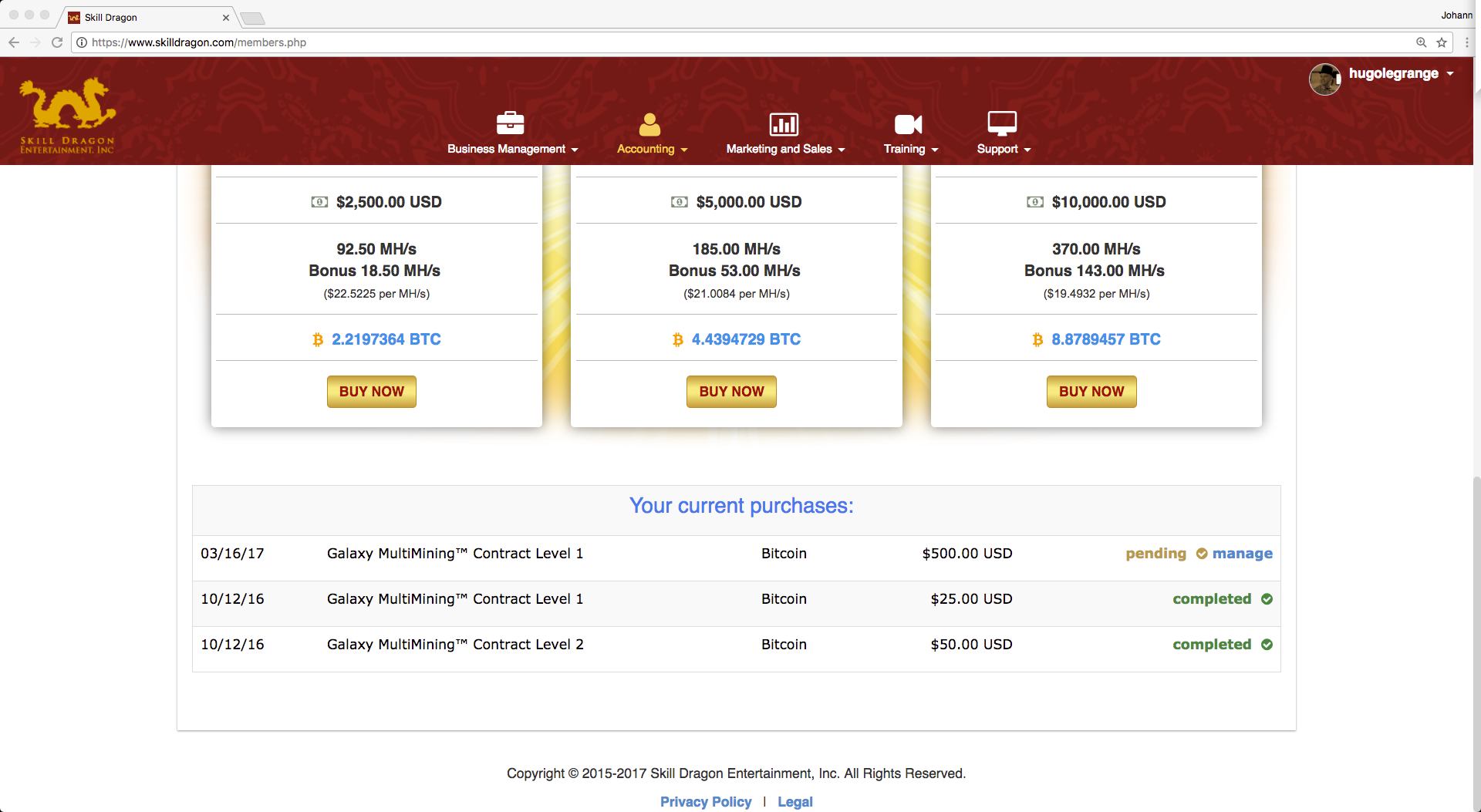Click the cash icon beside $2,500.00 USD
The image size is (1481, 812).
click(319, 202)
